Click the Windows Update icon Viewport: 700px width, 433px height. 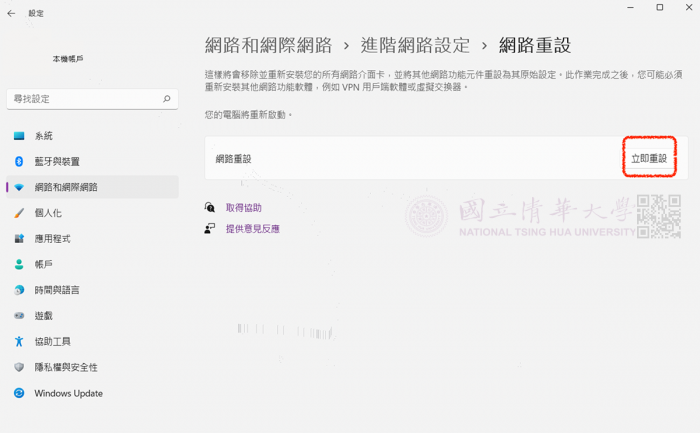(x=18, y=393)
